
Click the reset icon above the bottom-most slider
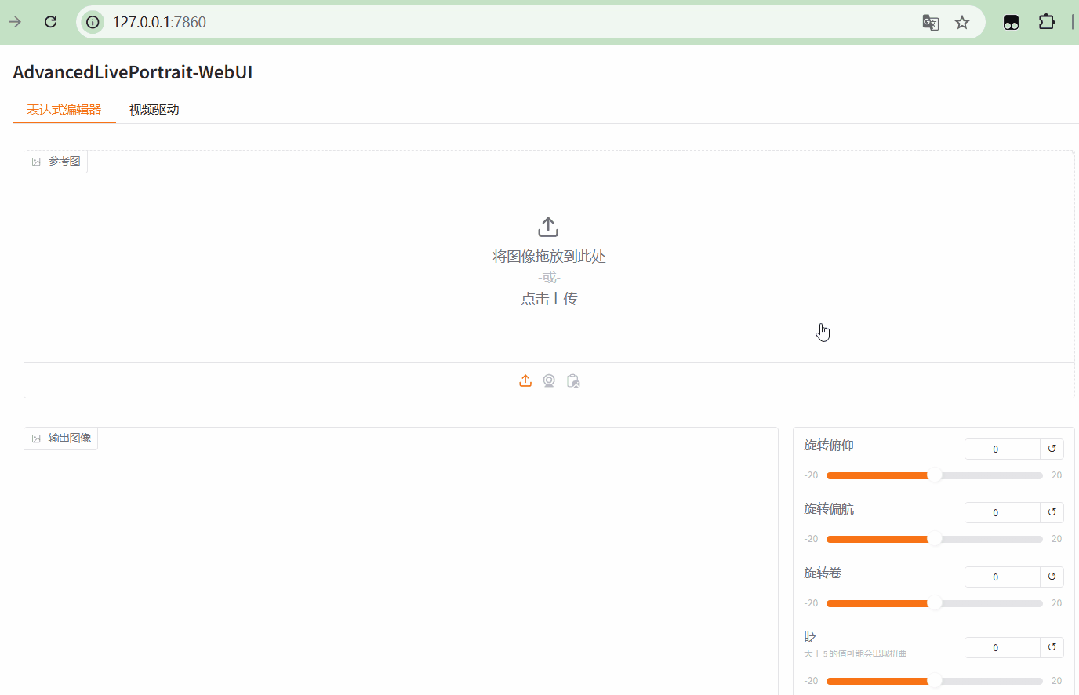[x=1051, y=647]
